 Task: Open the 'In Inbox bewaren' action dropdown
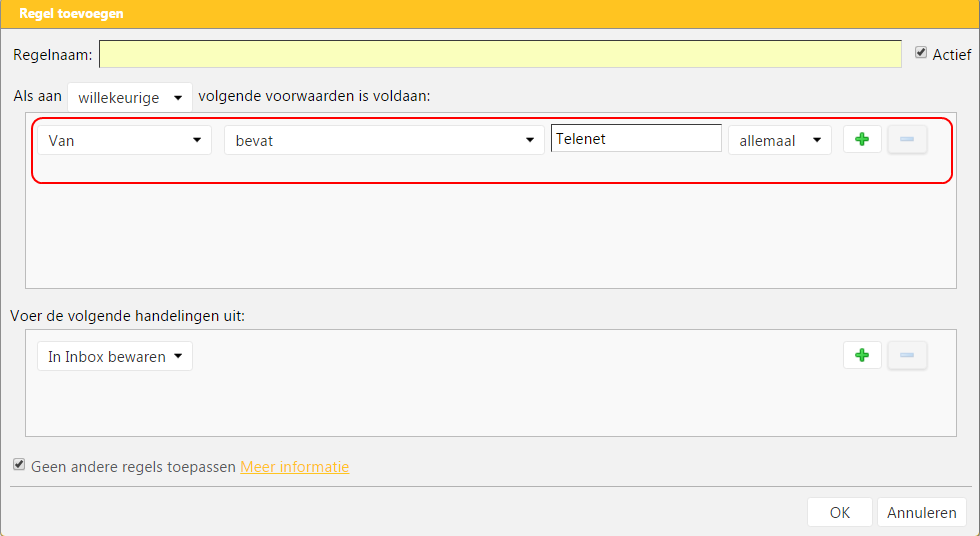pos(115,357)
